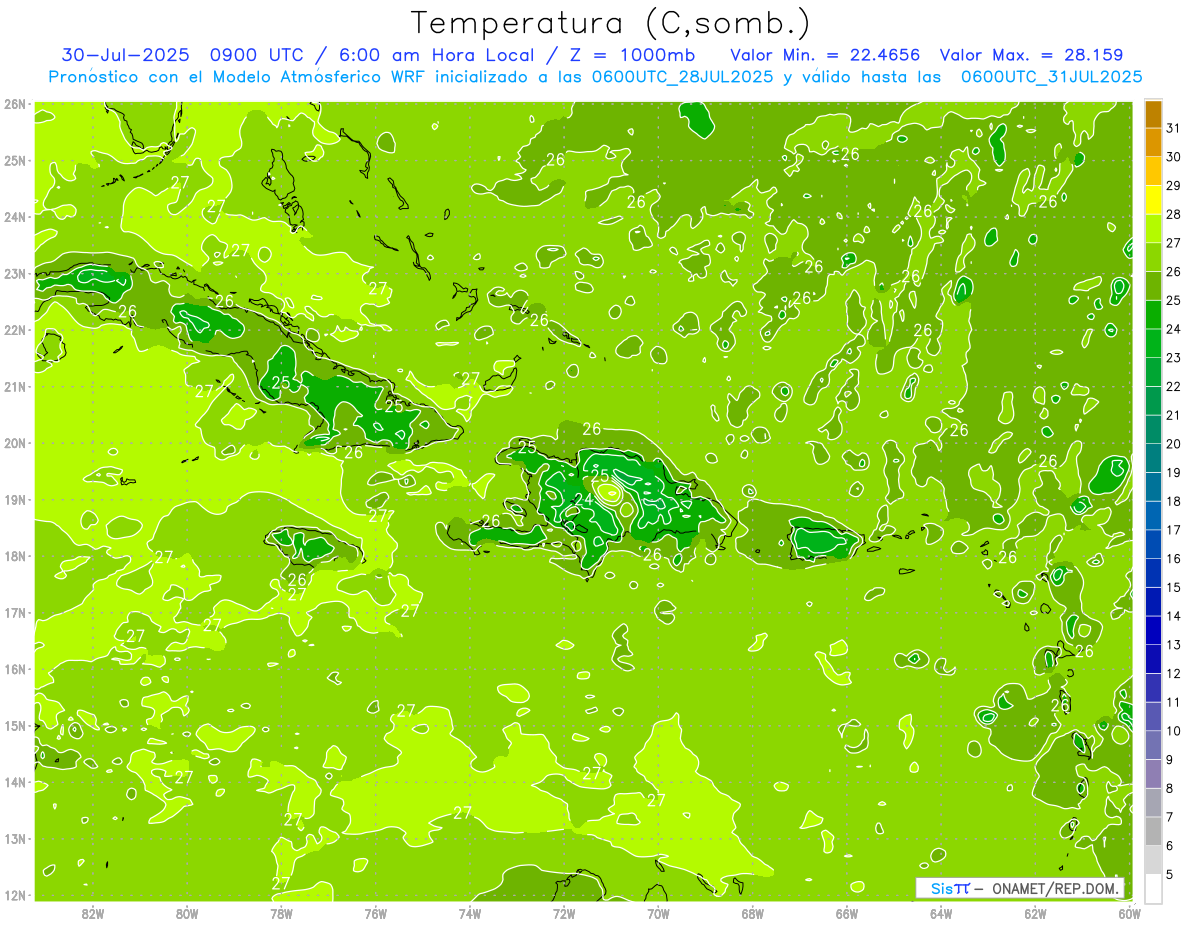
Task: Click the white swatch below legend 5
Action: pyautogui.click(x=1153, y=889)
